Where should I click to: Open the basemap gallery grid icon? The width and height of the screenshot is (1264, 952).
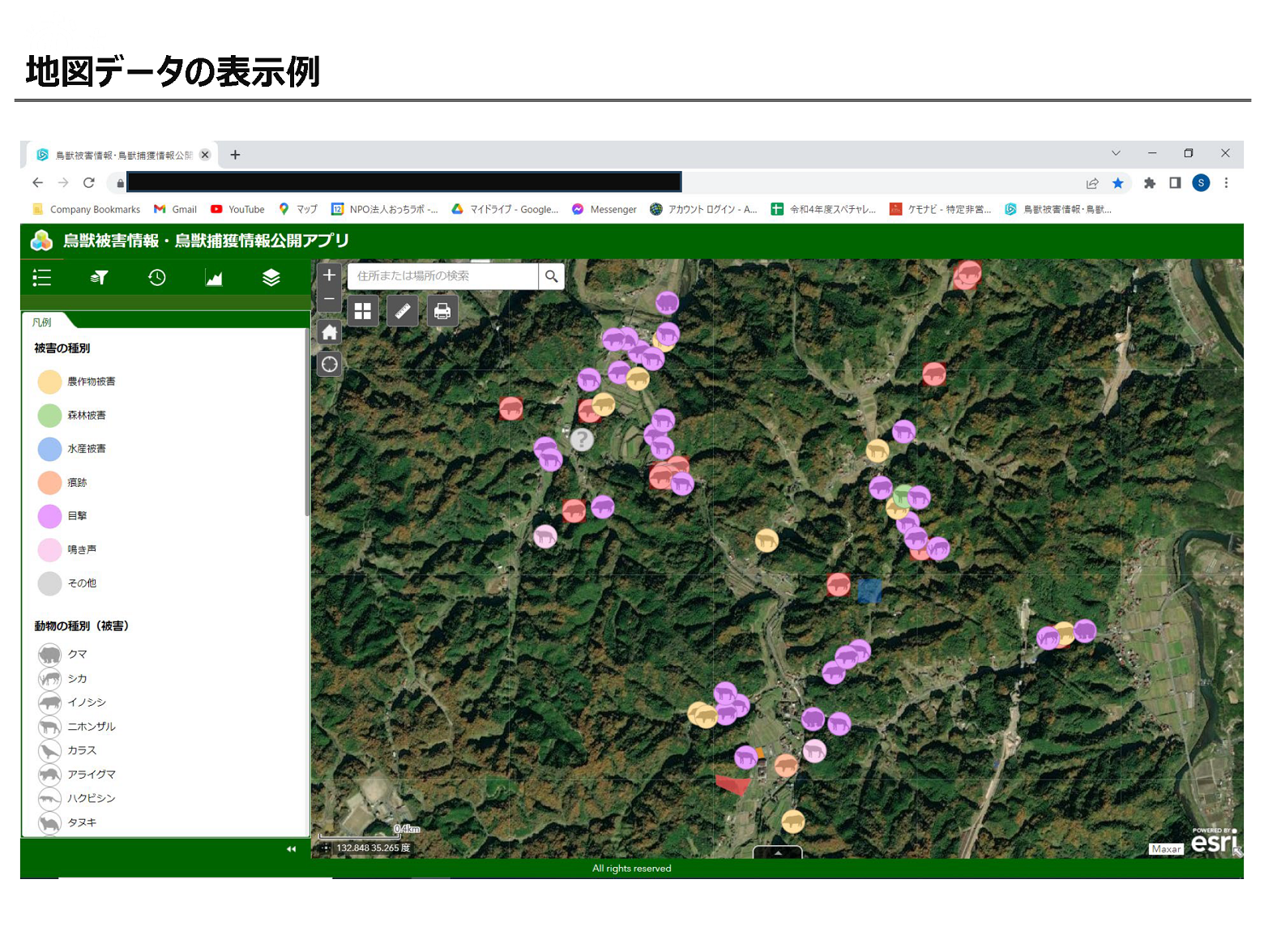[363, 311]
